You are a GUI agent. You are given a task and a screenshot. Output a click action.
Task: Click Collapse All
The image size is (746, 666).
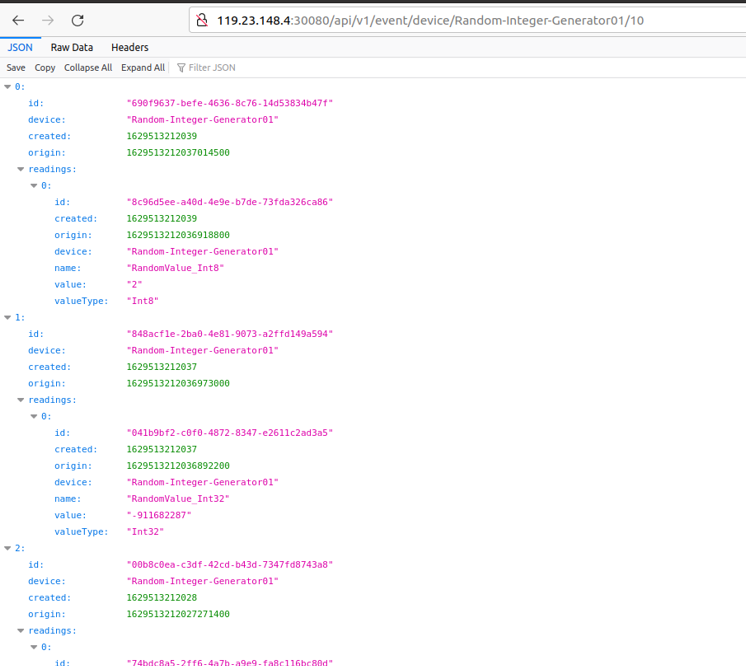click(x=88, y=68)
